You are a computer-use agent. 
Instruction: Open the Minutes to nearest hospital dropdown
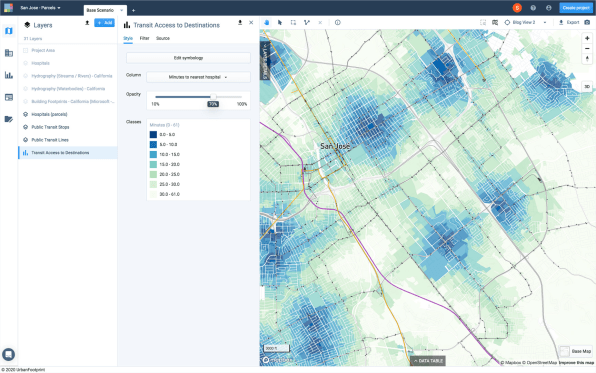(x=198, y=77)
